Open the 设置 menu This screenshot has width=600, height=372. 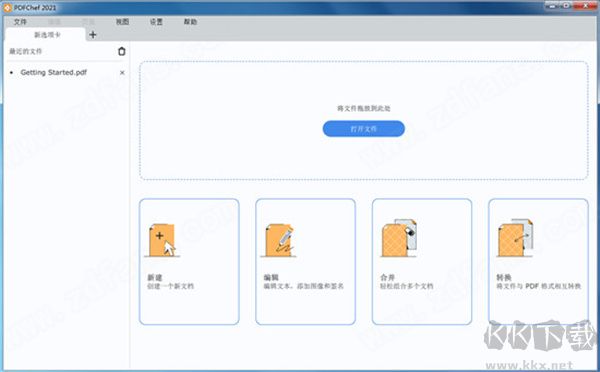coord(156,22)
